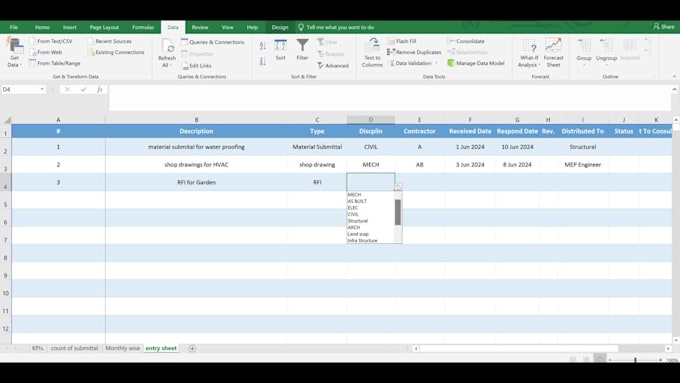Switch to the Home tab

coord(42,27)
